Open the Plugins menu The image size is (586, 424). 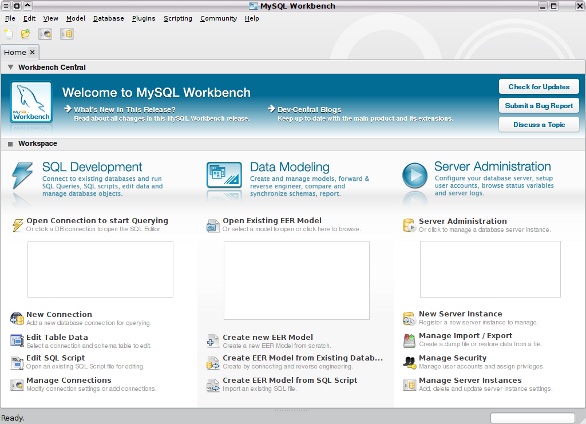[x=144, y=18]
